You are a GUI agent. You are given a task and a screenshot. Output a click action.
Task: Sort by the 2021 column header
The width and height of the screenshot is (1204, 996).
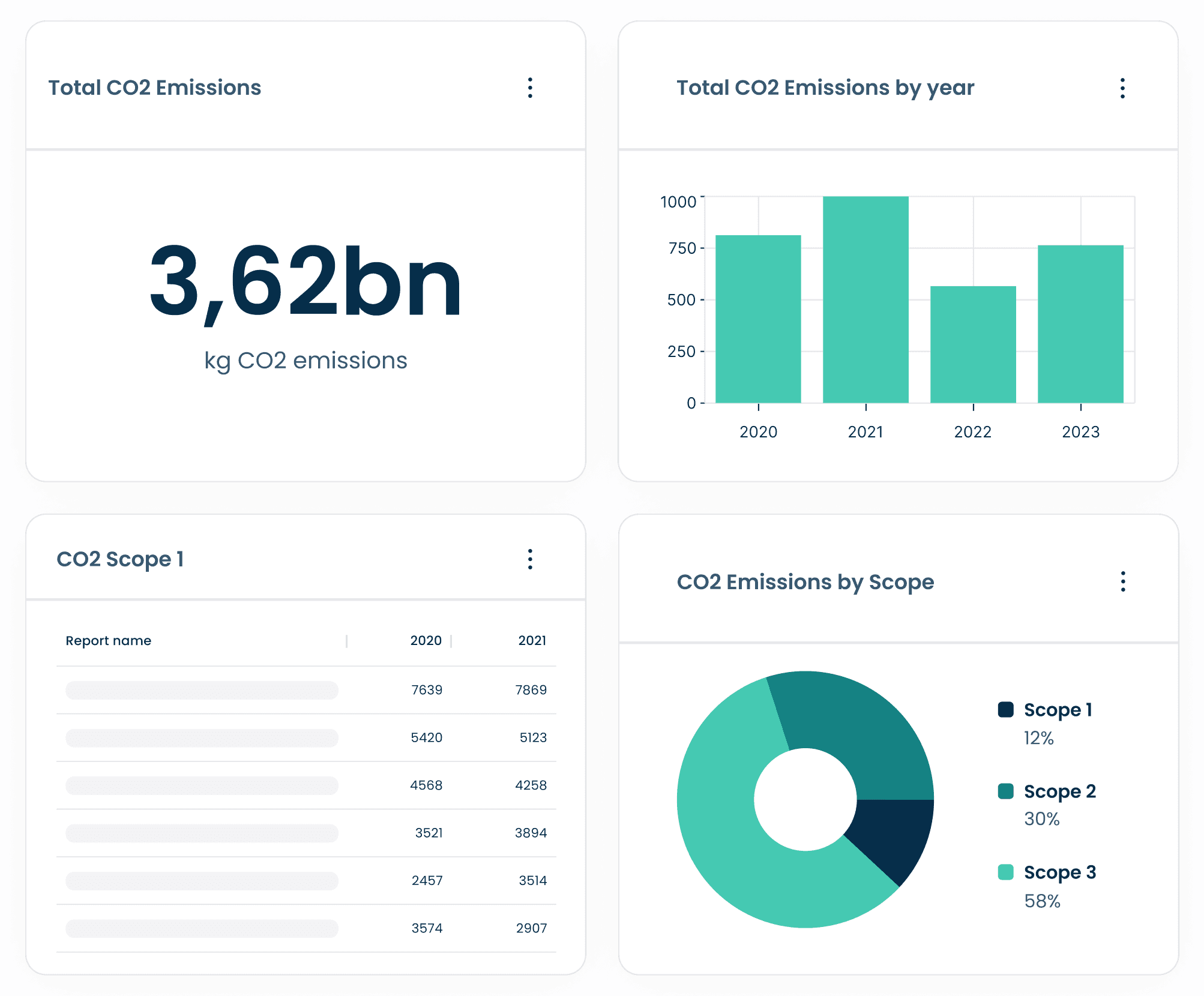pos(532,641)
